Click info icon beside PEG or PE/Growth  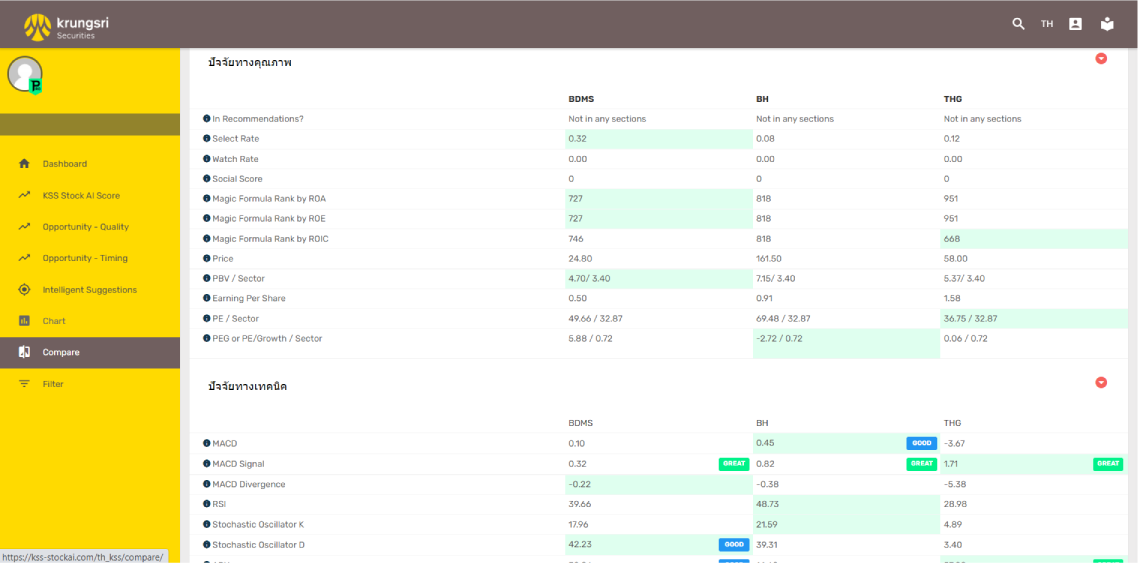coord(207,338)
